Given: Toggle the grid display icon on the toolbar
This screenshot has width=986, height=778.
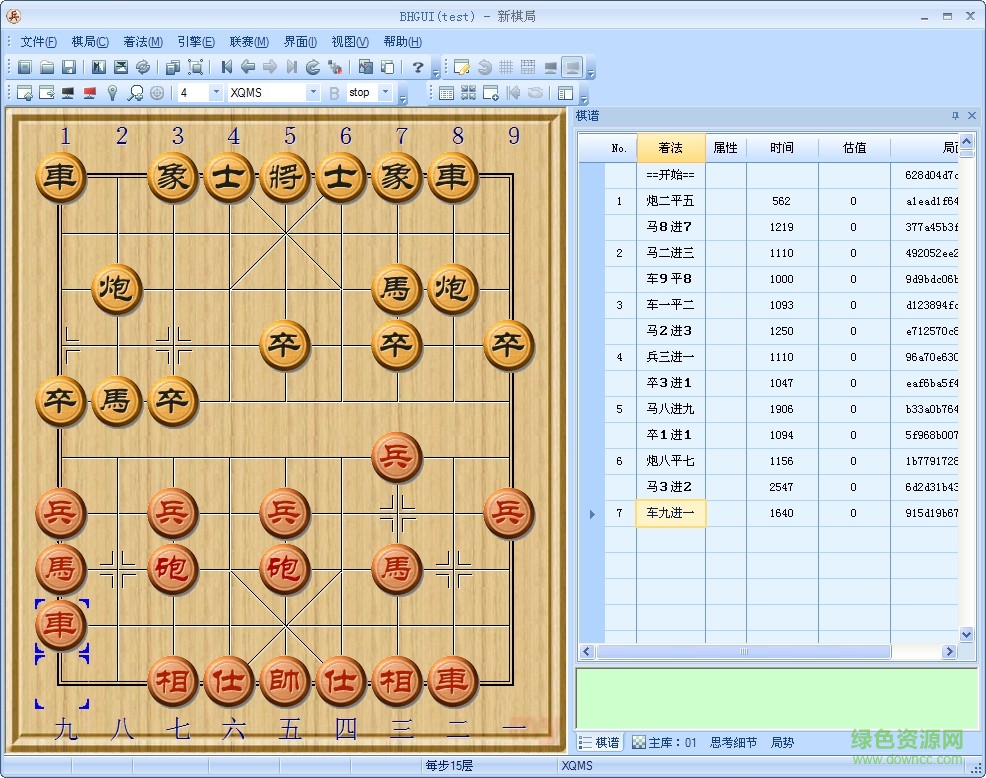Looking at the screenshot, I should pyautogui.click(x=505, y=67).
